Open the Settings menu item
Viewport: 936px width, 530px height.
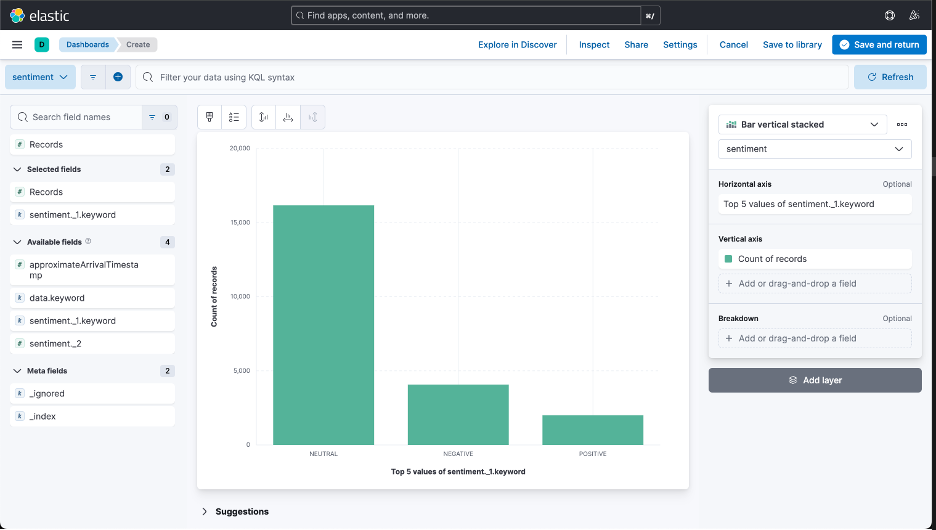coord(680,45)
